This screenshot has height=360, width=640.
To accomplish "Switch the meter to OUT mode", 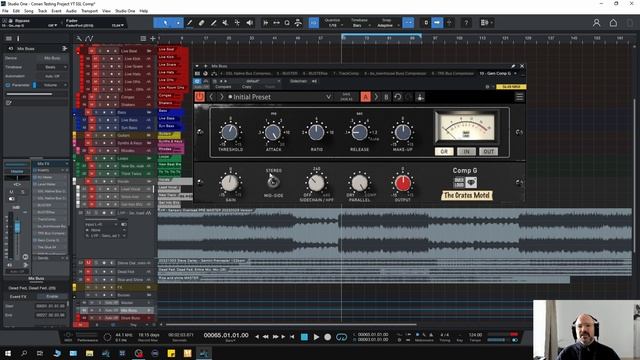I will [488, 151].
